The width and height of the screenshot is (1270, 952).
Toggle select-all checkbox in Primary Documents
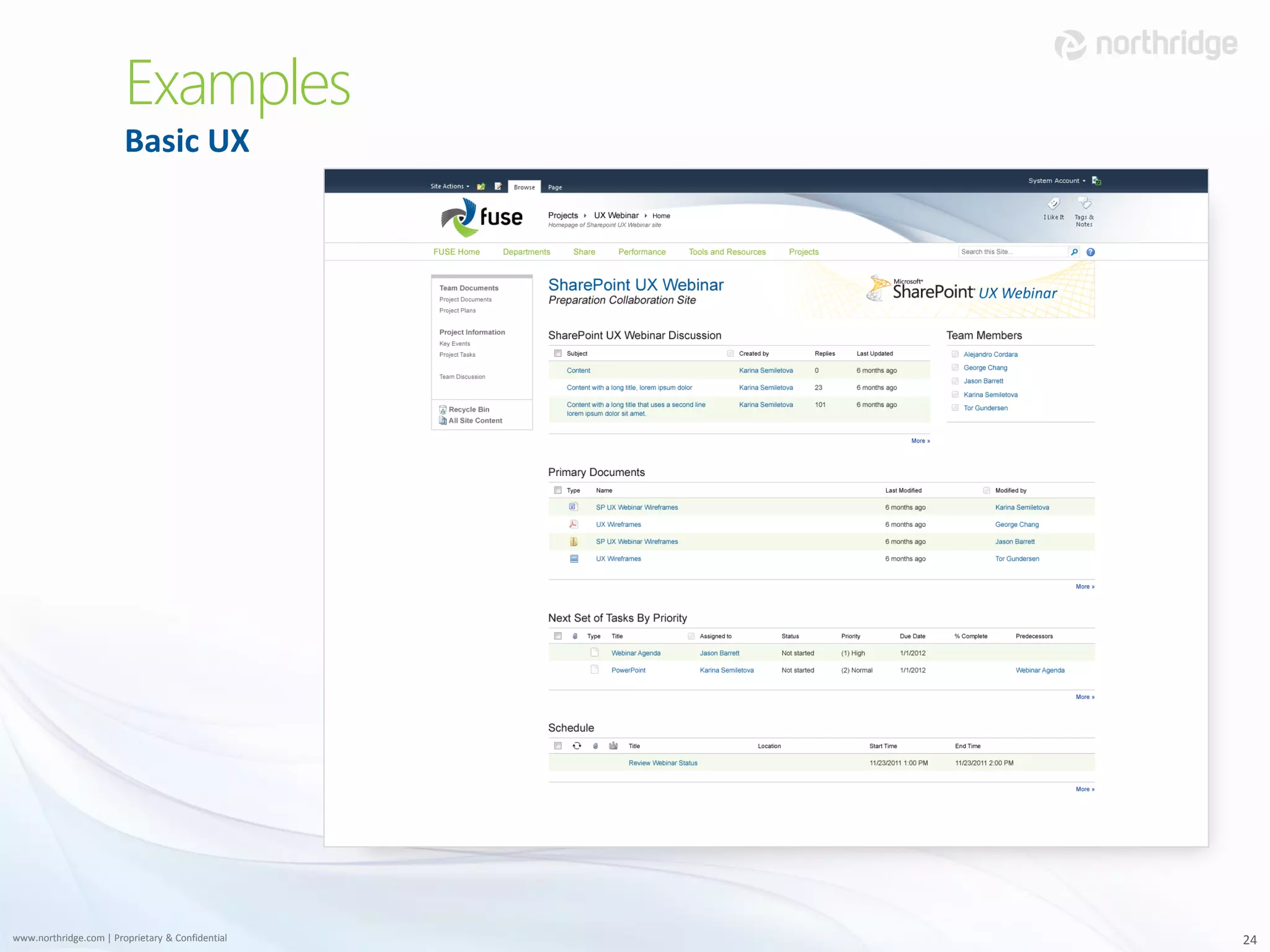point(557,490)
